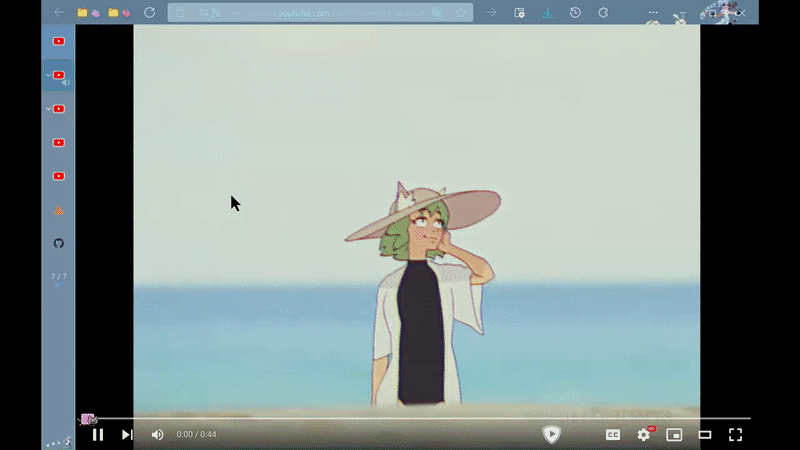Open the extensions puzzle icon

[603, 12]
